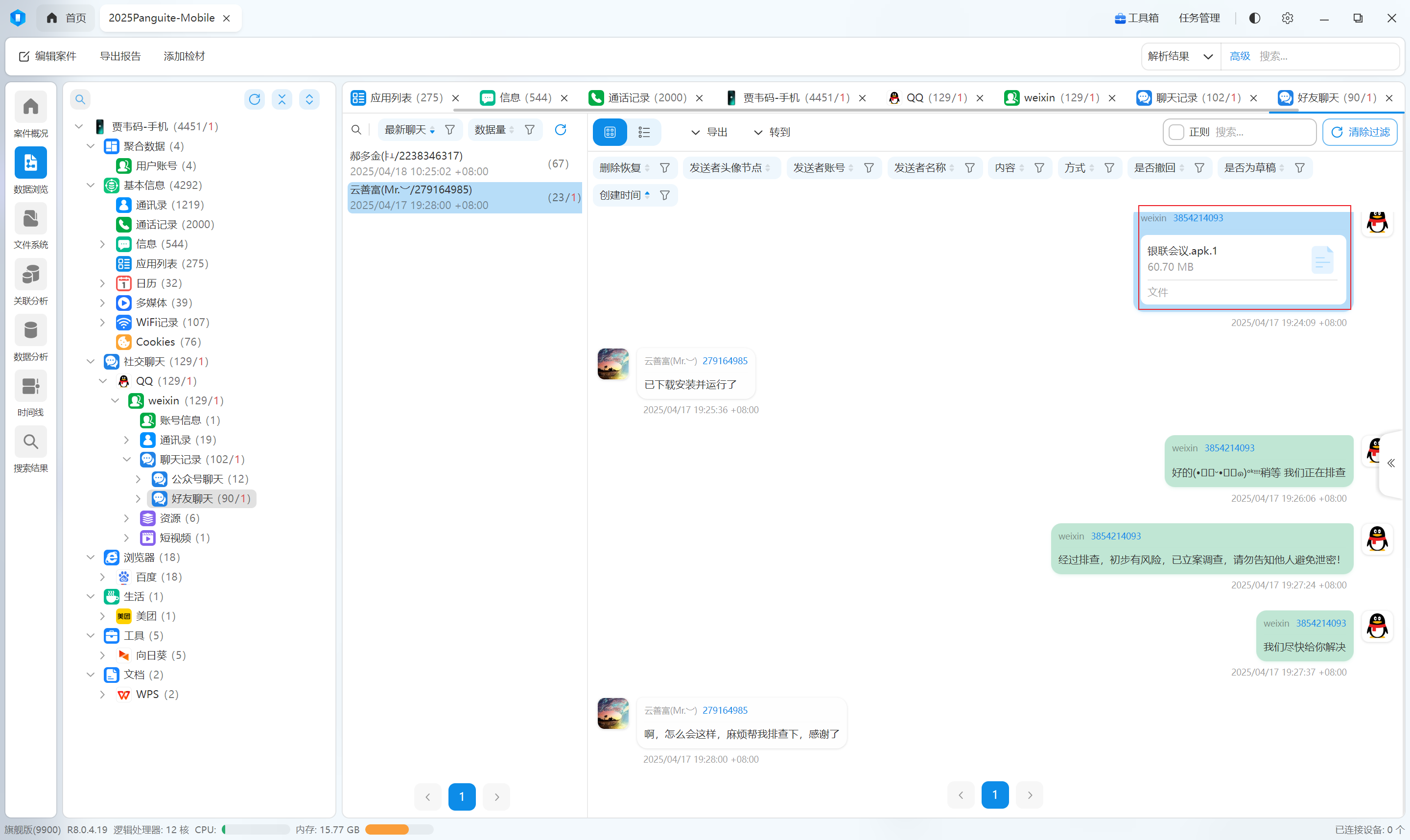The image size is (1410, 840).
Task: Click the 清除过滤 button
Action: [x=1360, y=132]
